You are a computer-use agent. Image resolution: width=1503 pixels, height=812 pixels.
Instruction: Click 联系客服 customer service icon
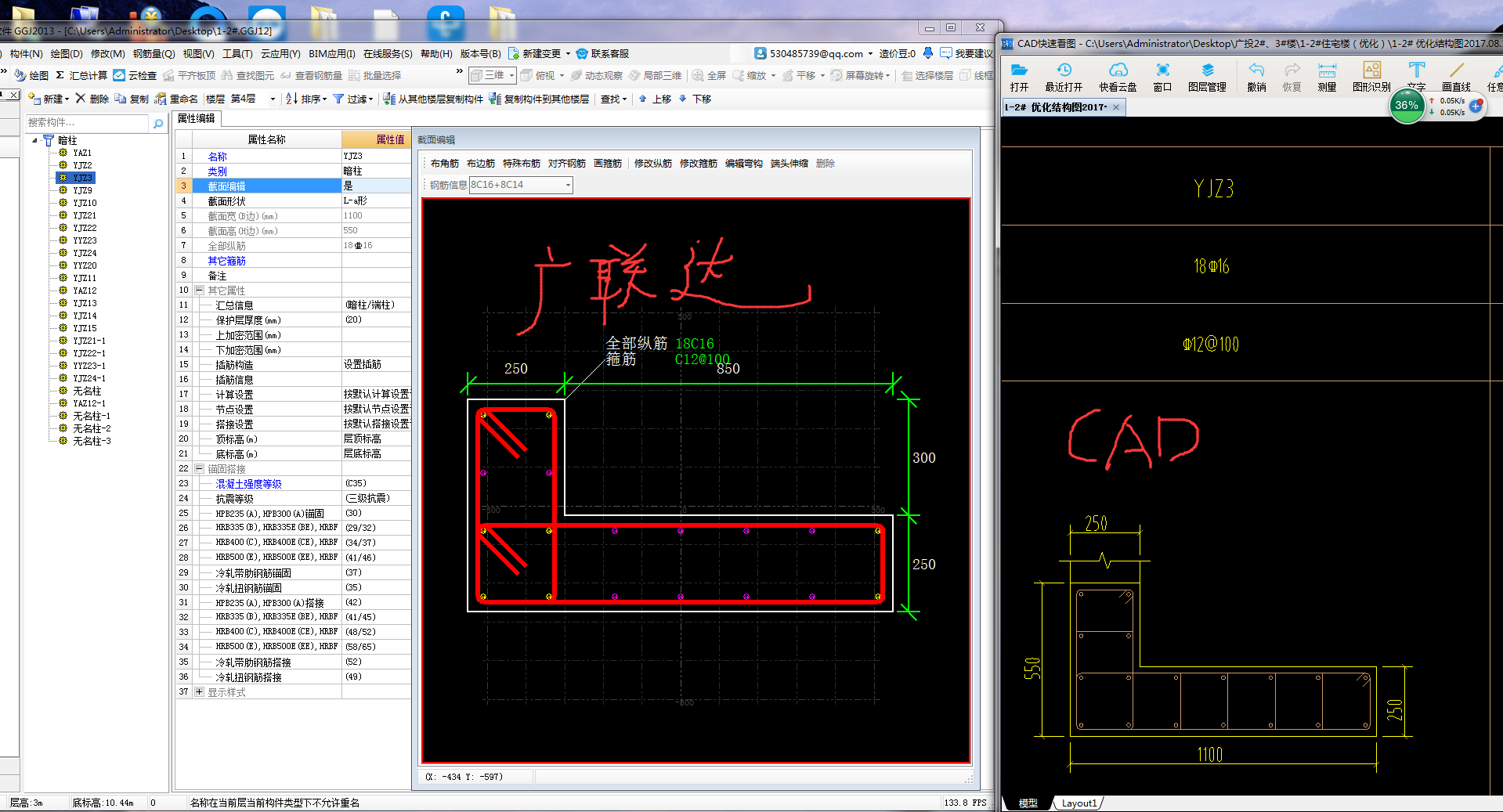pos(602,53)
